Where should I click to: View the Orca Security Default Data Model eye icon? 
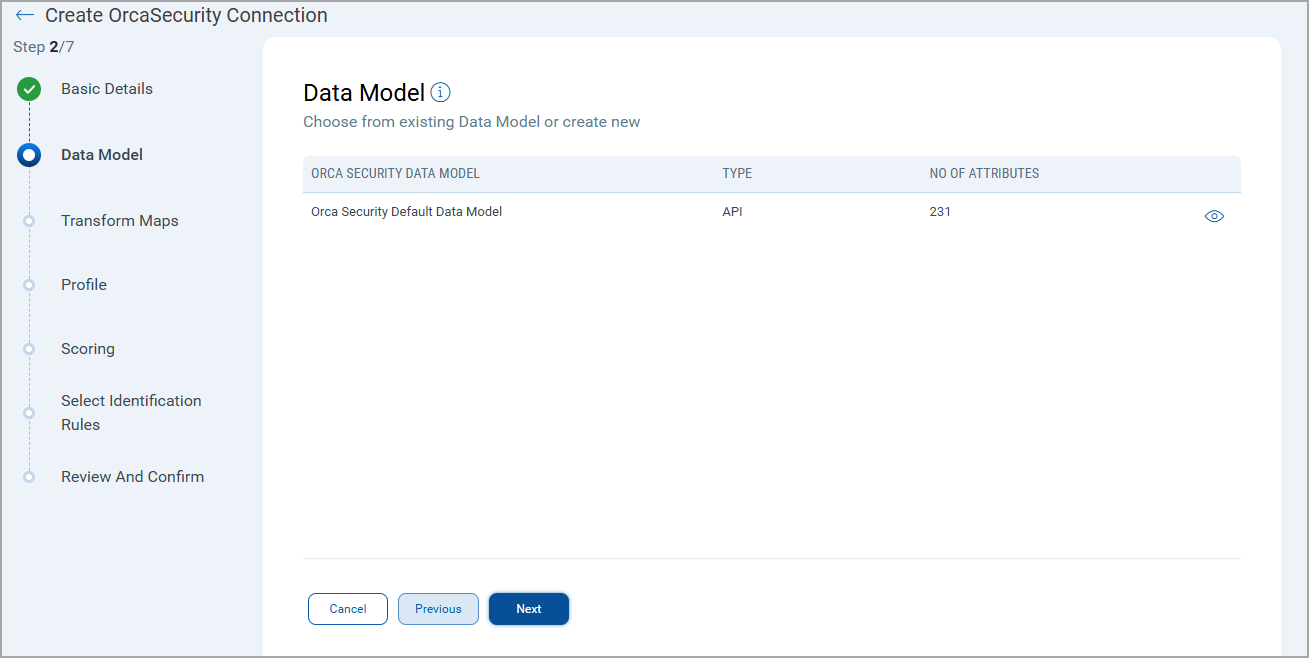(1214, 216)
